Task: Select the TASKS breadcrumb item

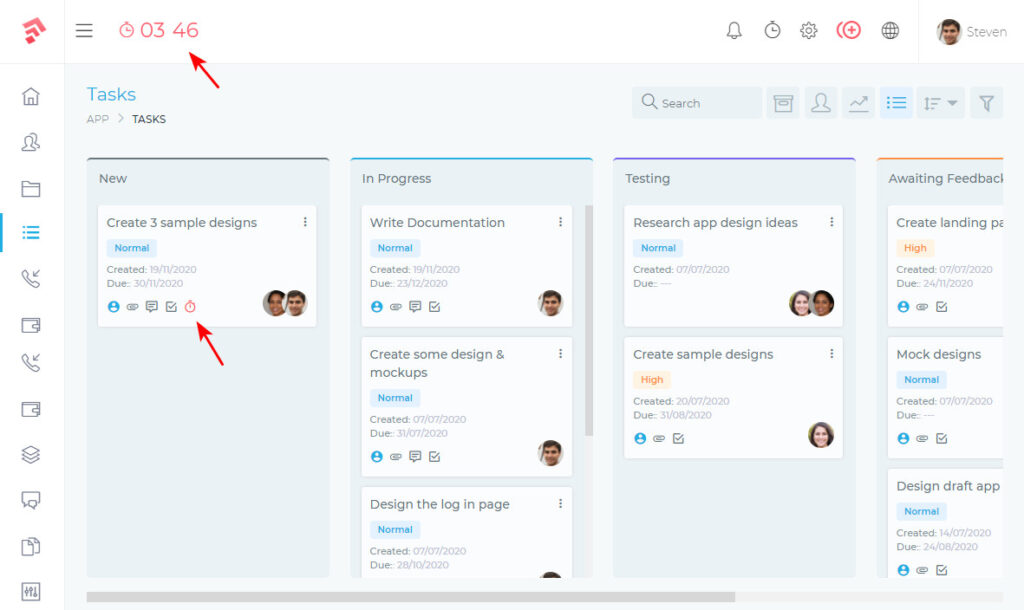Action: (148, 118)
